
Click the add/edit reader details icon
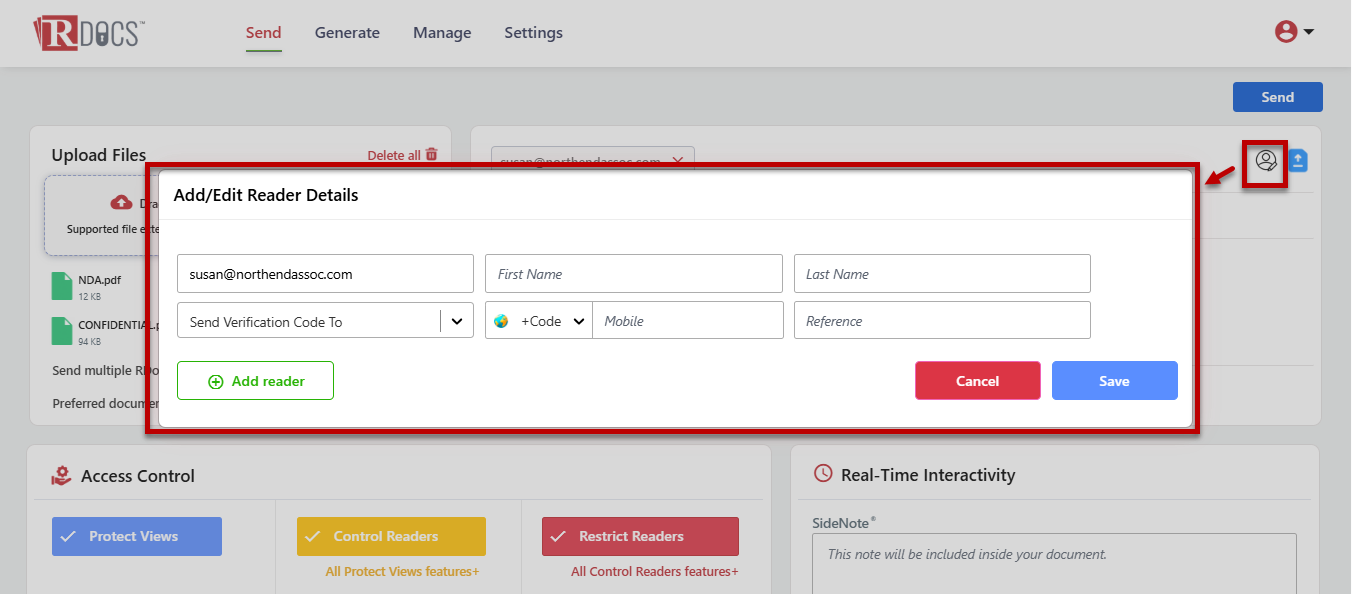pos(1266,161)
